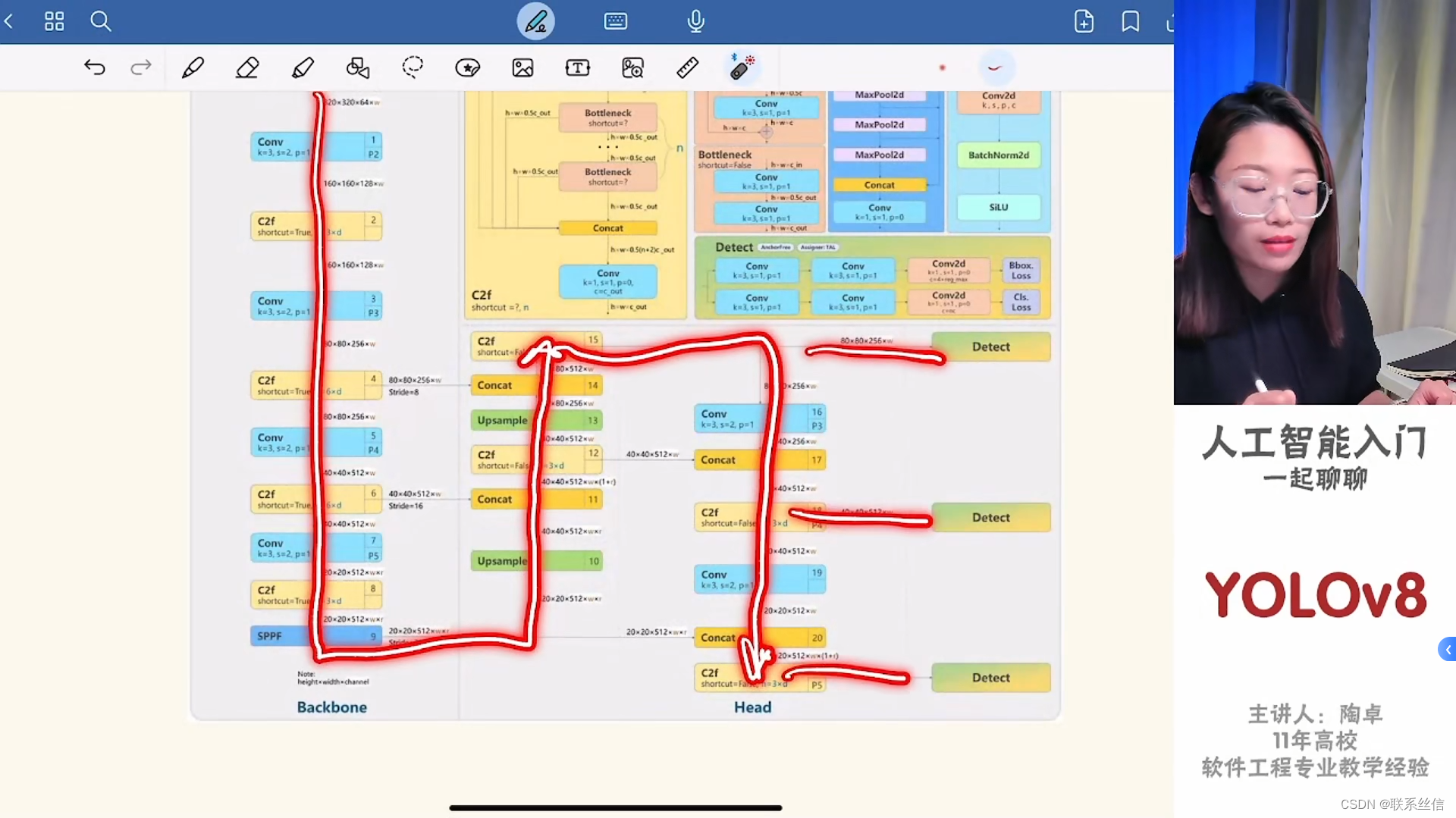Viewport: 1456px width, 818px height.
Task: Select the Eraser tool
Action: 246,67
